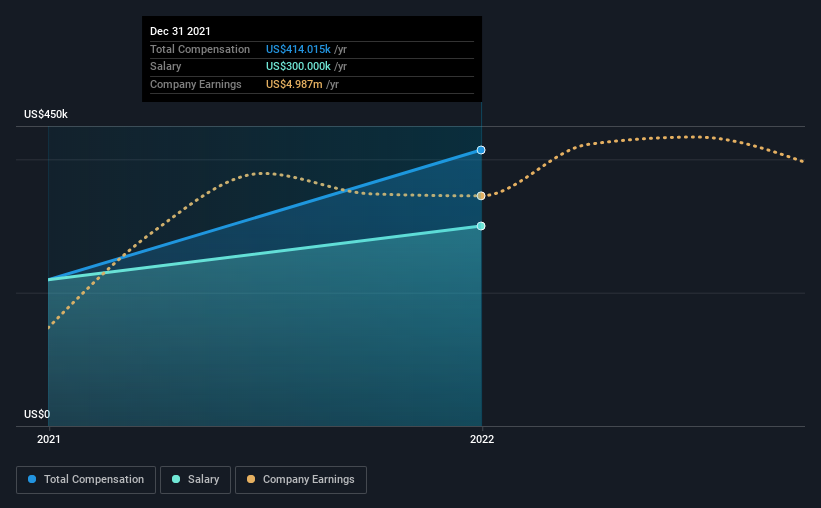
Task: Click the US$414.015k total compensation value
Action: 298,49
